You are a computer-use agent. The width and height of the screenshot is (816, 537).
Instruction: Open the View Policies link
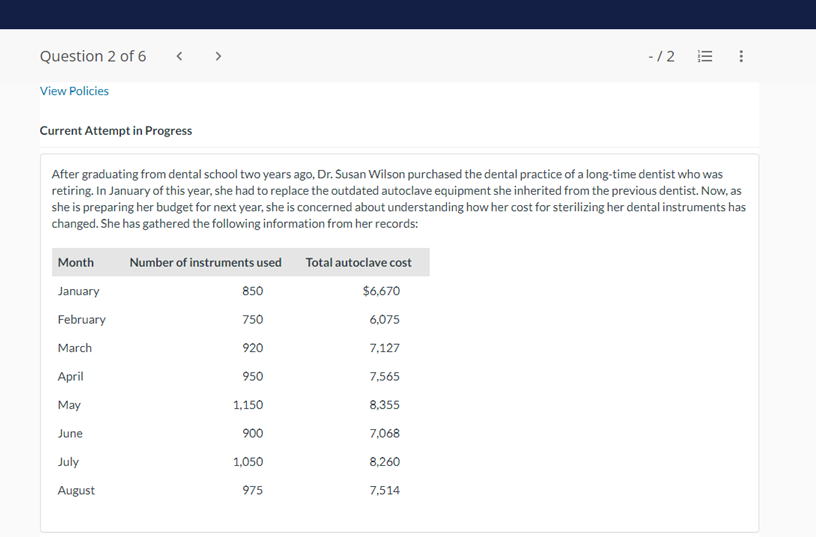tap(74, 91)
